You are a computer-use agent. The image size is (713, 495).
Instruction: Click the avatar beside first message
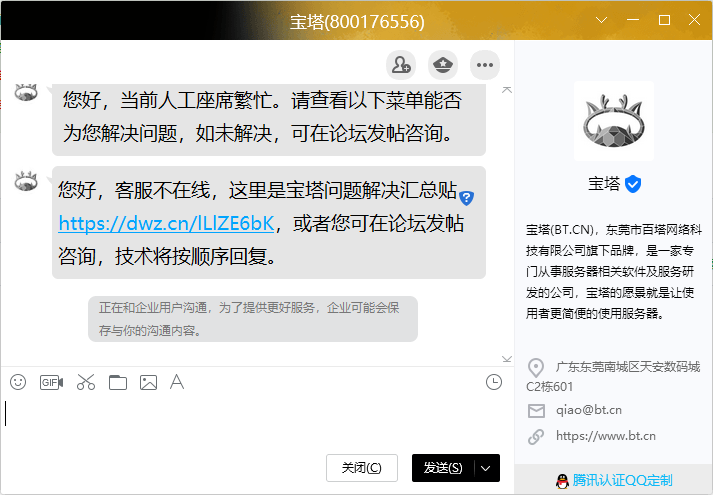[26, 92]
